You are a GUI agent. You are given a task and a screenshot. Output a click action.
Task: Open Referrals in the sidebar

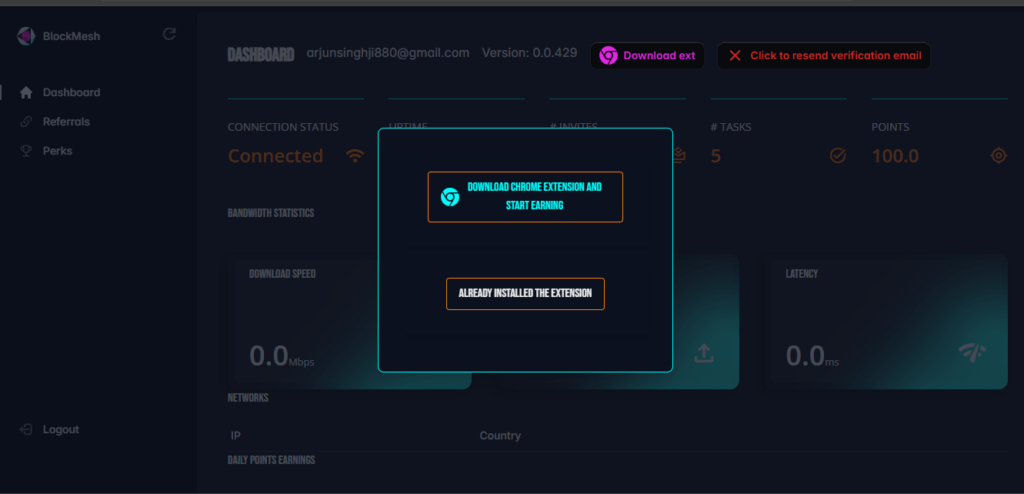(66, 122)
